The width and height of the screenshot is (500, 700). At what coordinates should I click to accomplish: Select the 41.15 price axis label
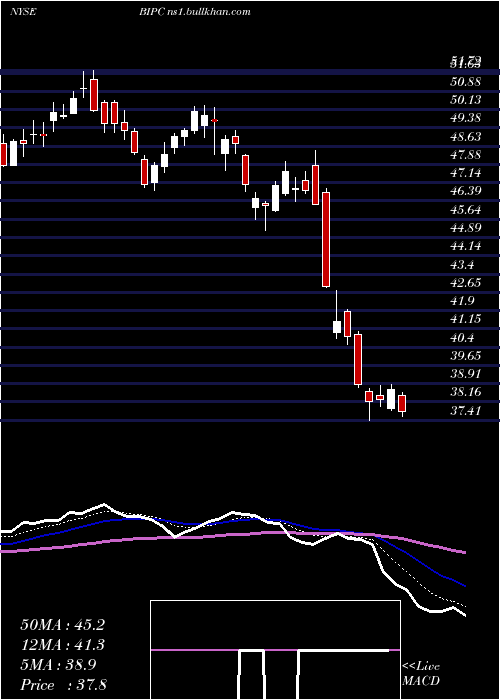466,319
